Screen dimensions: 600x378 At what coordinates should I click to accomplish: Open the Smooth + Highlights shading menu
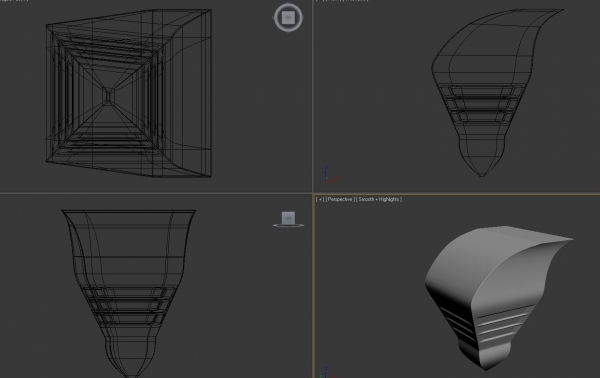(x=378, y=199)
